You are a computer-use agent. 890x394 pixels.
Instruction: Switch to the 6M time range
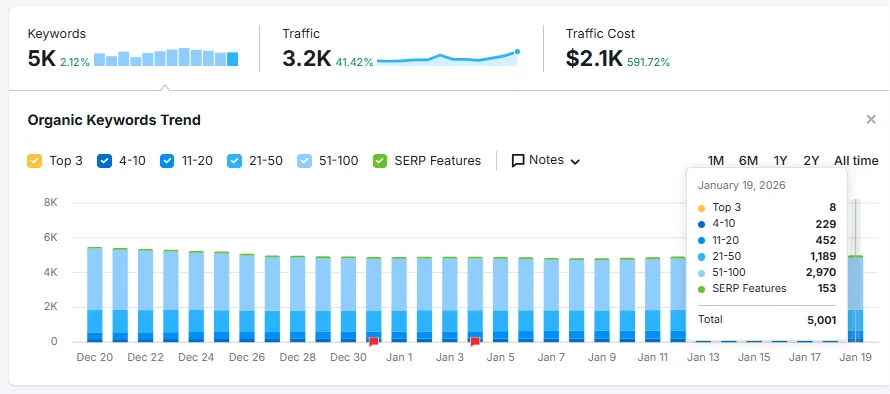click(748, 161)
